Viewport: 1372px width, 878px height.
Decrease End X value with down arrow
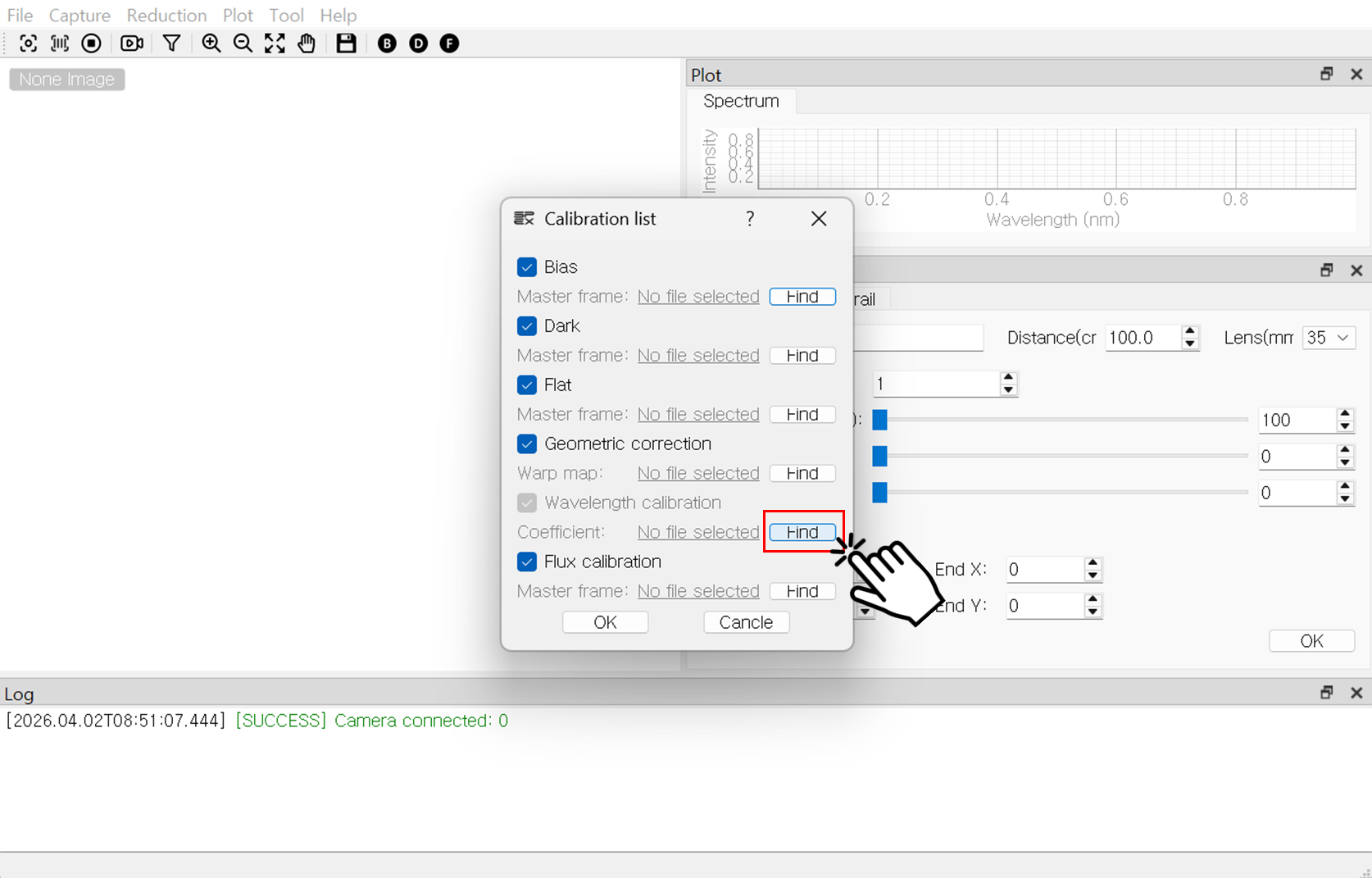[1093, 575]
